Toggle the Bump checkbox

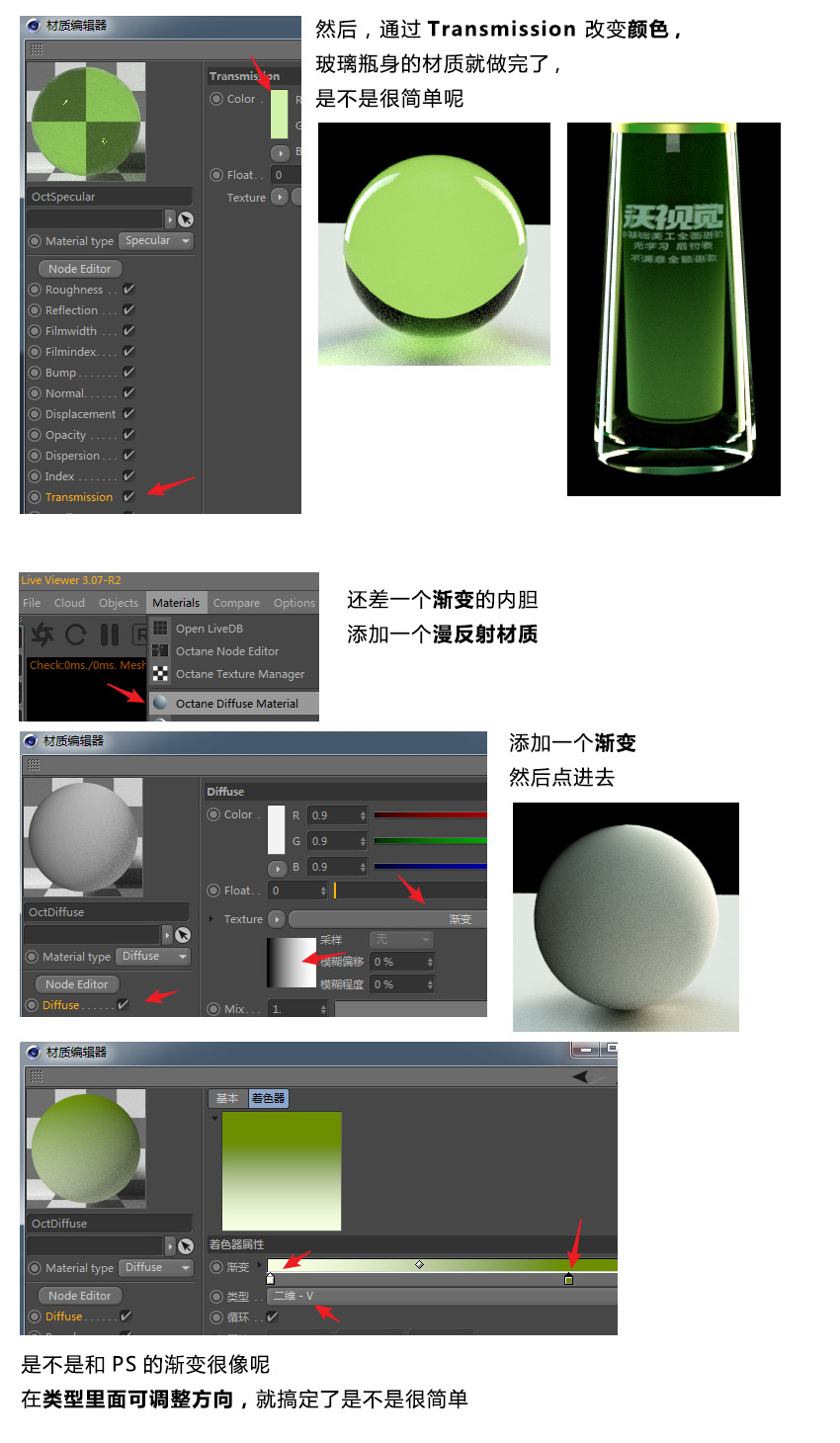pos(128,373)
